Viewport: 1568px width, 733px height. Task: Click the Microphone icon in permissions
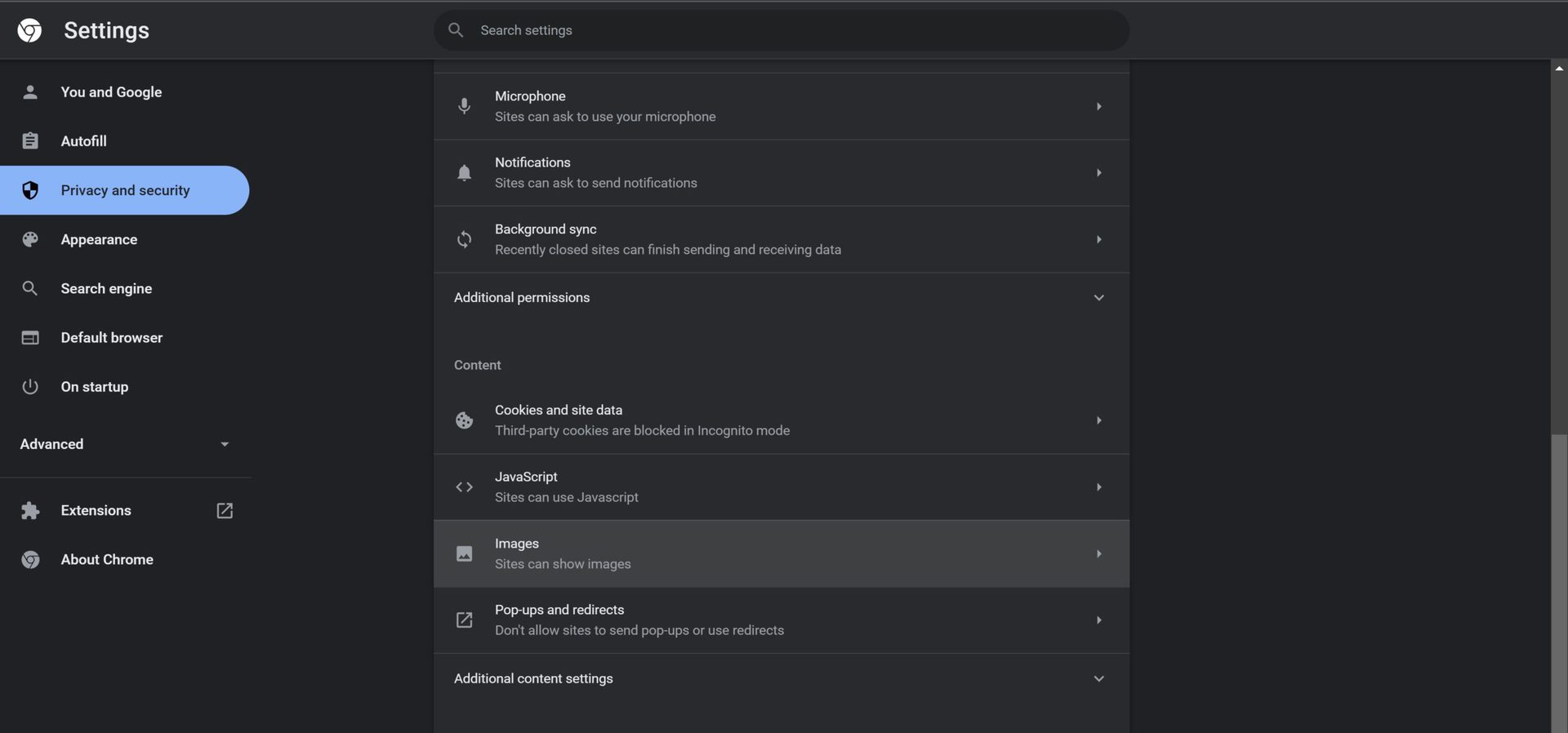point(464,106)
